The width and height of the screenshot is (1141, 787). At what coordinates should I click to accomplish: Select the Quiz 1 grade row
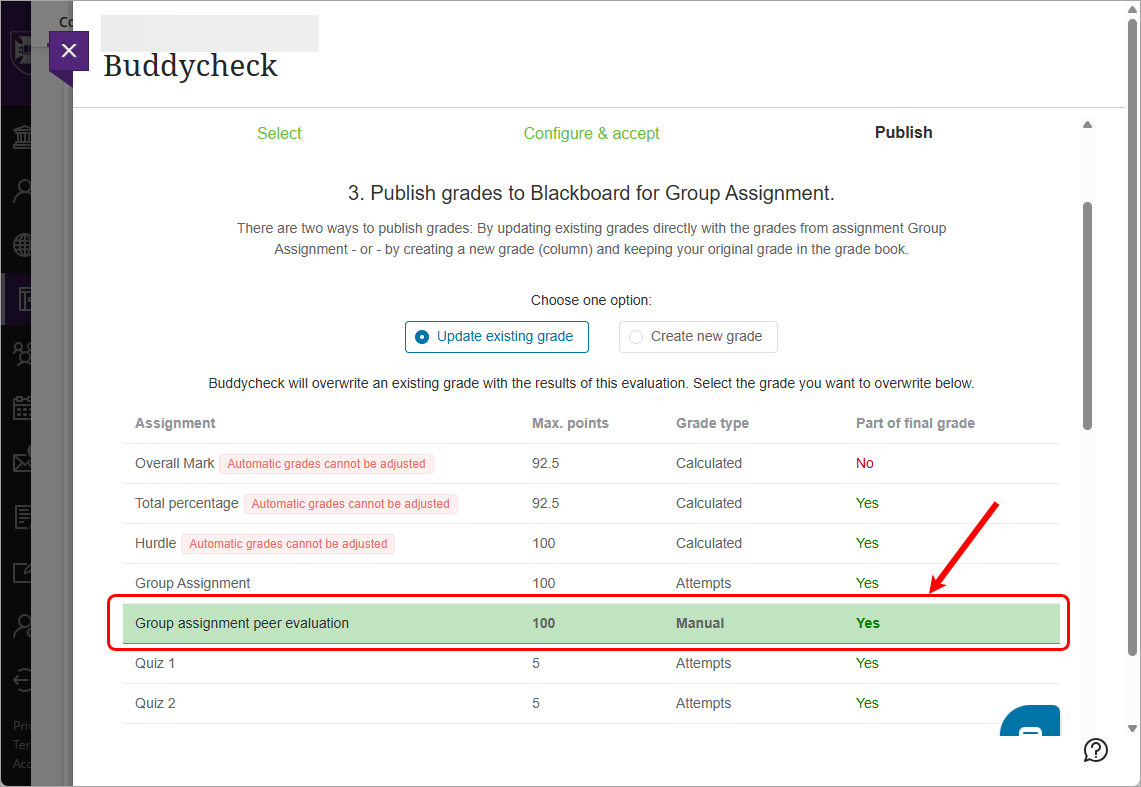pyautogui.click(x=591, y=663)
